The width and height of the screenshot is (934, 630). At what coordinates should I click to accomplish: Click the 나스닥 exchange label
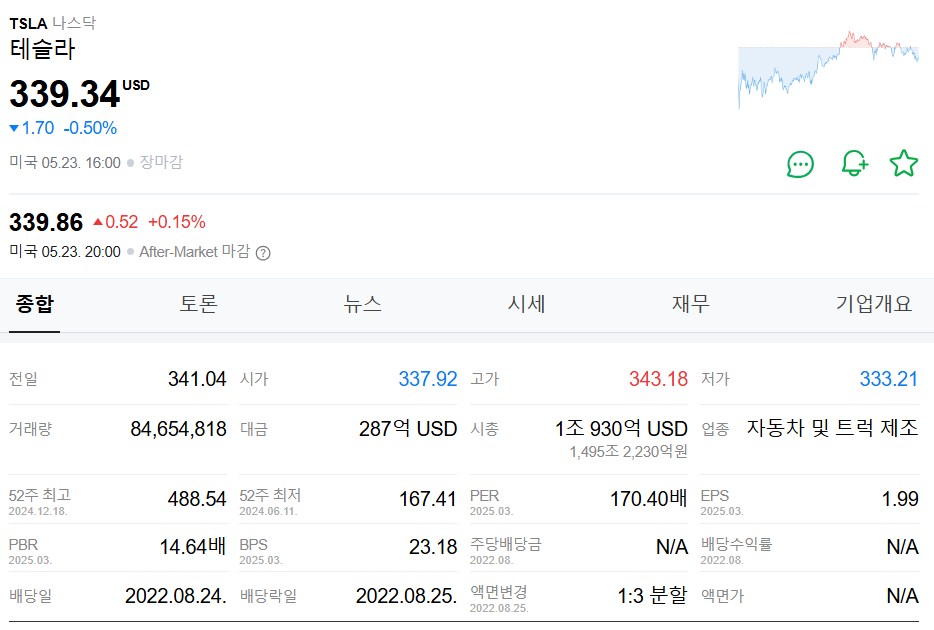[x=74, y=23]
